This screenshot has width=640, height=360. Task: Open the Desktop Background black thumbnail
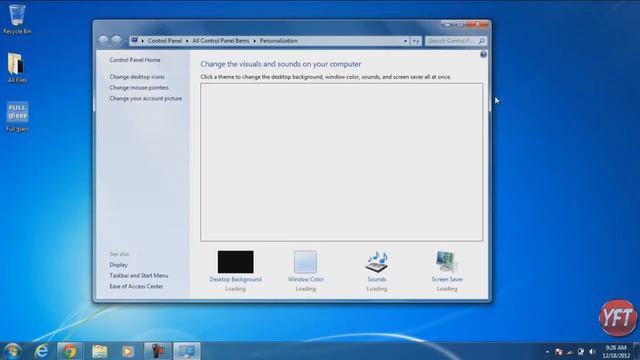[236, 262]
